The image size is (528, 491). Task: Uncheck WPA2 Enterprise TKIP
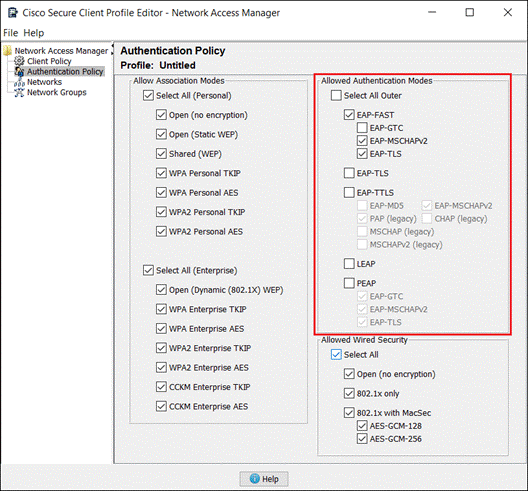coord(161,348)
